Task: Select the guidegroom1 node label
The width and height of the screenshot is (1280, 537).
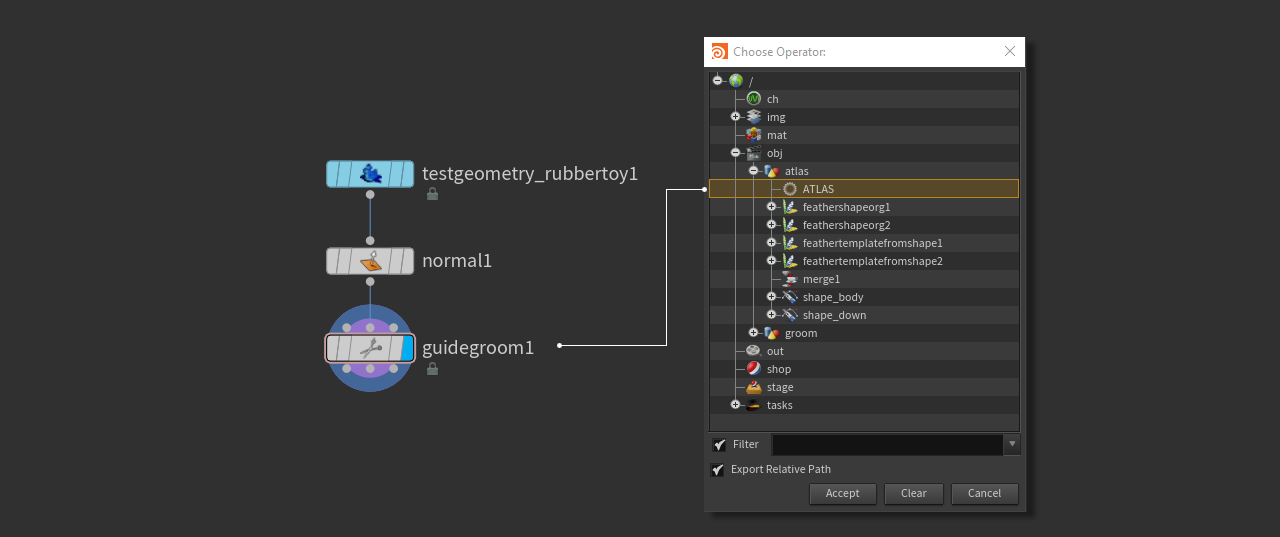Action: [x=478, y=348]
